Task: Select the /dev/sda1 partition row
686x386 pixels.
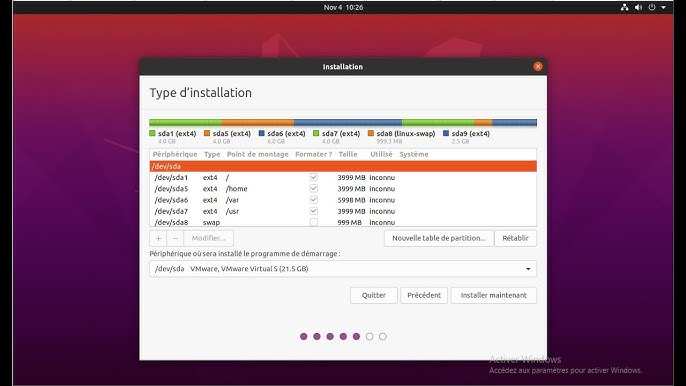Action: pos(343,177)
